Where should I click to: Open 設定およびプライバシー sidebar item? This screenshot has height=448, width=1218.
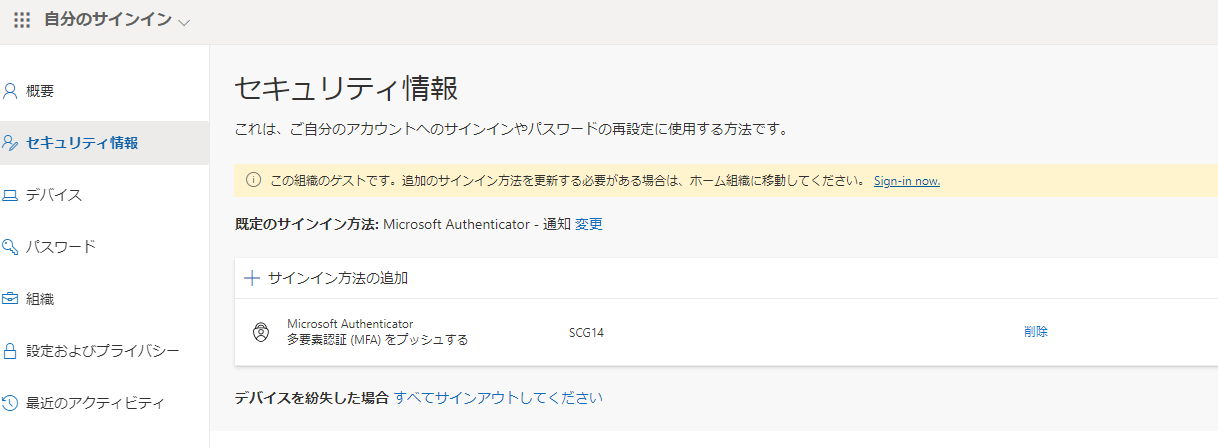tap(104, 351)
